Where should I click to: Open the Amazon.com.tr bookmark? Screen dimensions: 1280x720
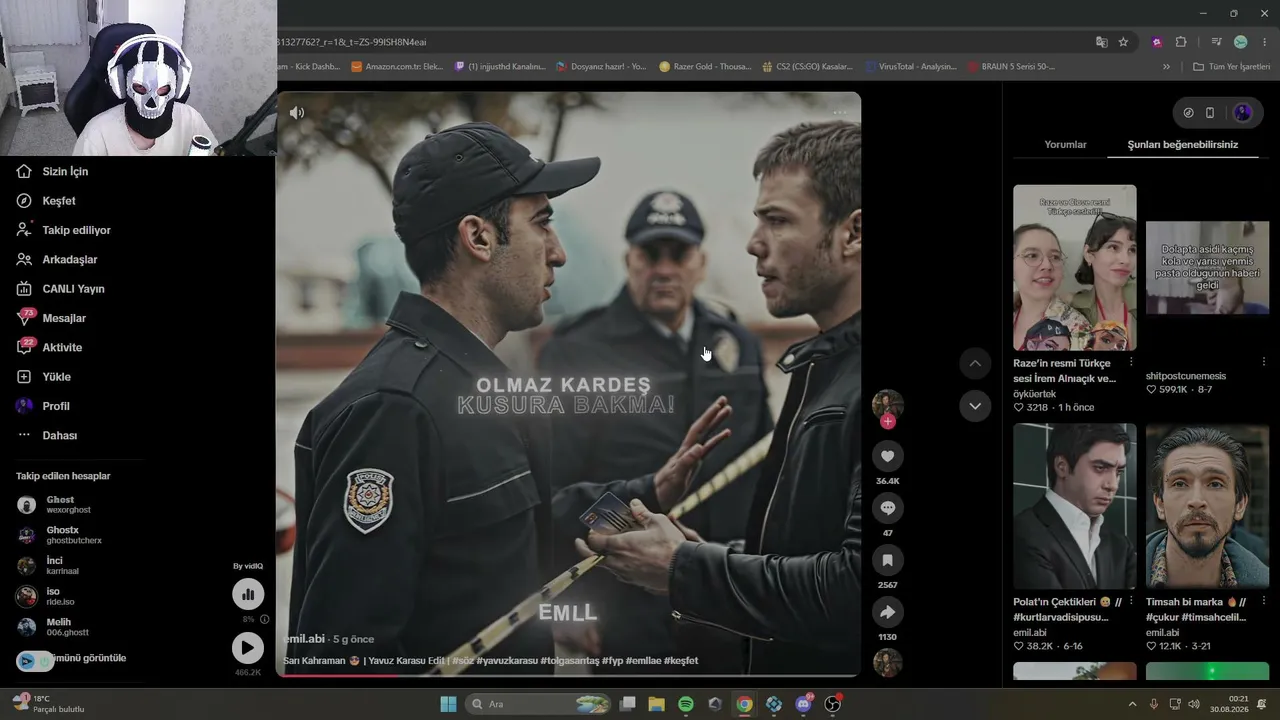point(397,67)
